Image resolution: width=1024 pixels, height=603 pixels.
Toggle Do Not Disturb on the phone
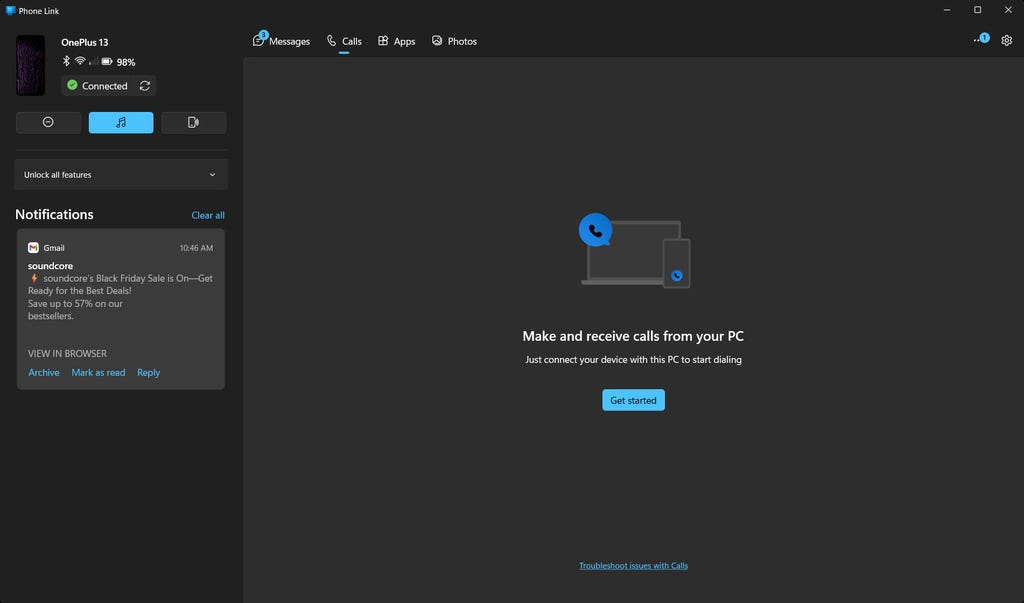[48, 122]
